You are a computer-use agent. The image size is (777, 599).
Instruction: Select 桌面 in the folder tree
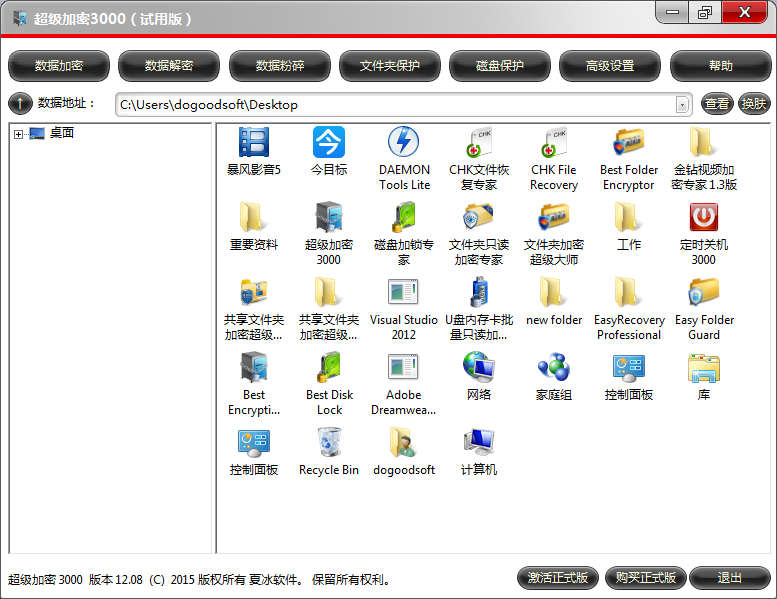click(x=62, y=133)
